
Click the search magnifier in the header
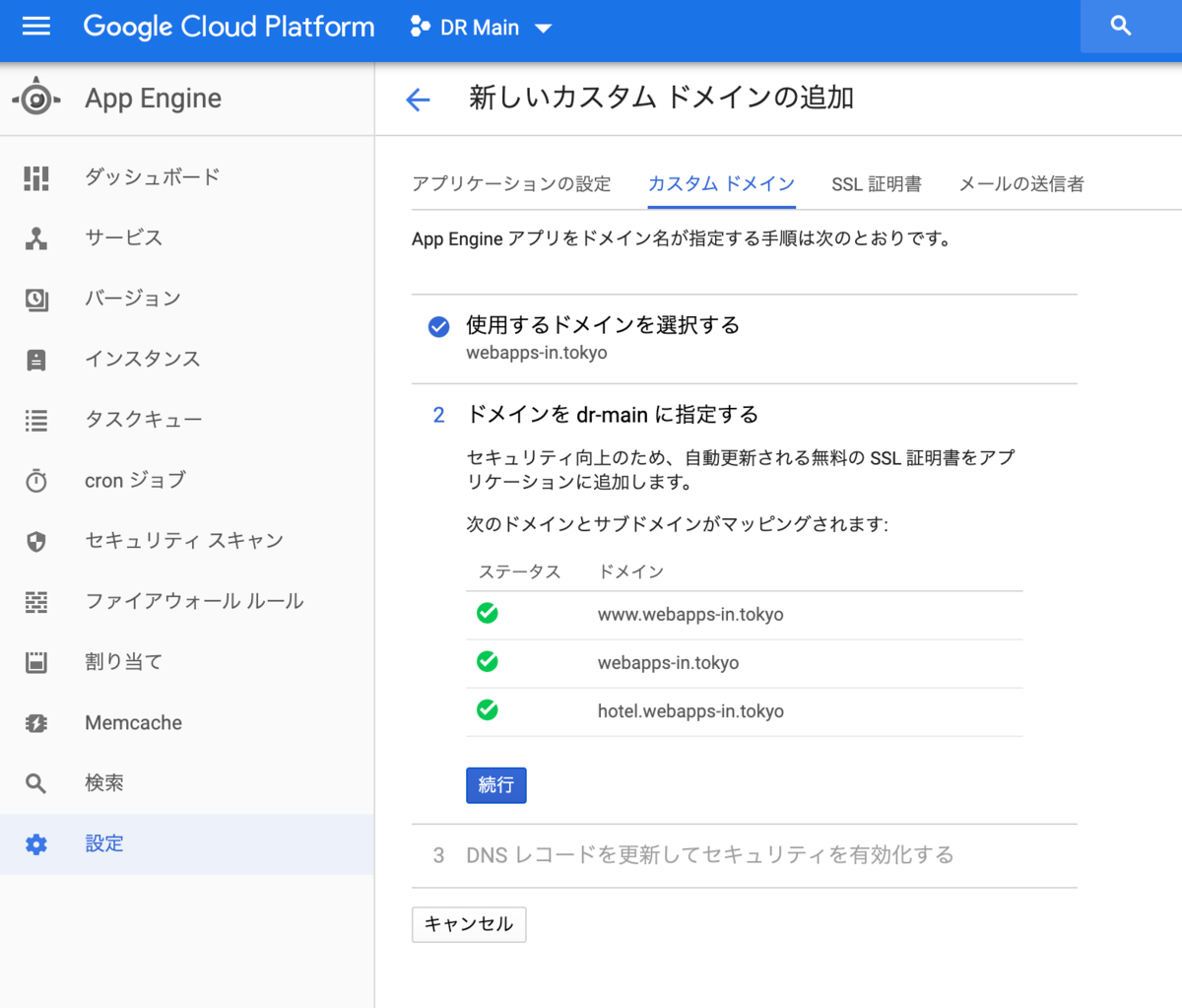(x=1121, y=26)
